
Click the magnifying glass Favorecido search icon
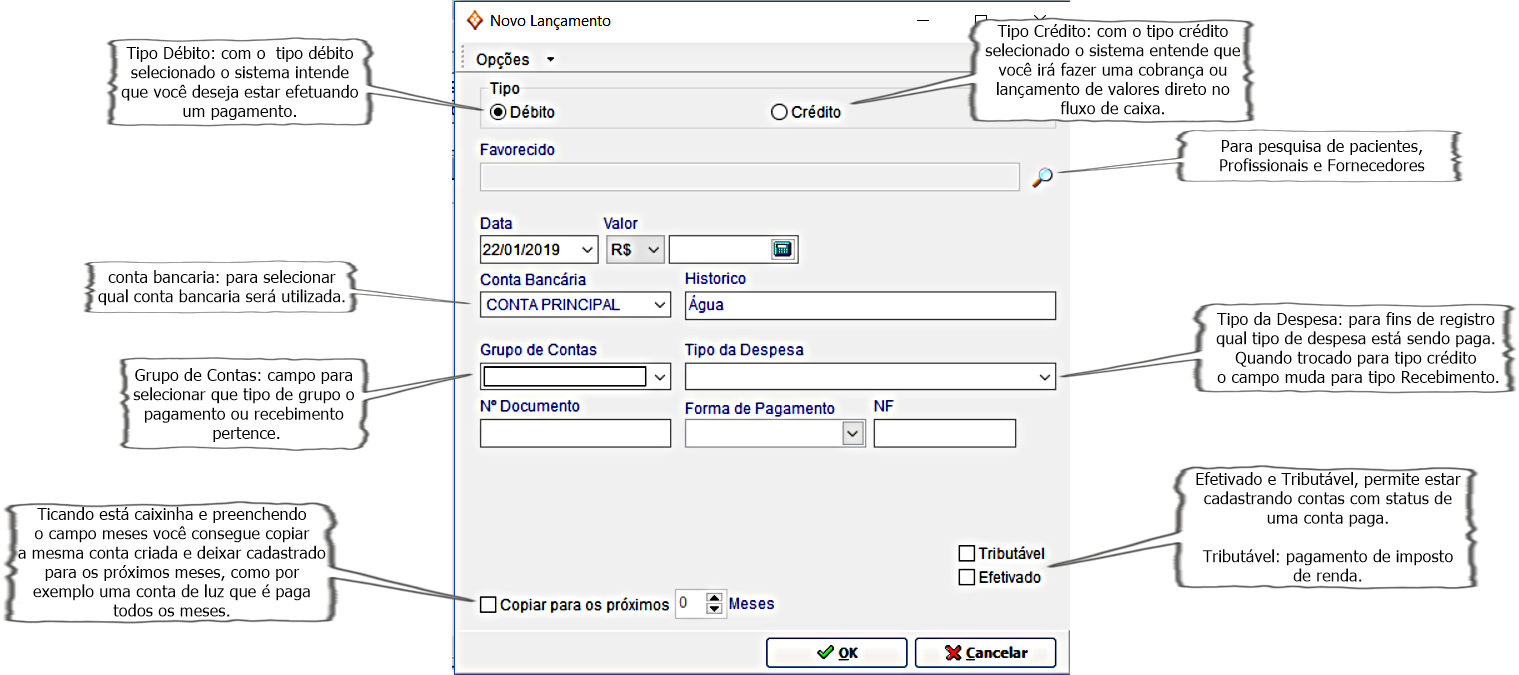pos(1042,178)
